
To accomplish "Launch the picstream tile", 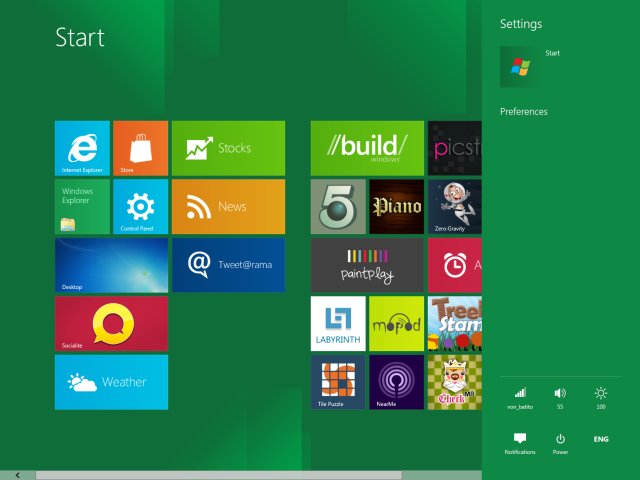I will coord(455,148).
